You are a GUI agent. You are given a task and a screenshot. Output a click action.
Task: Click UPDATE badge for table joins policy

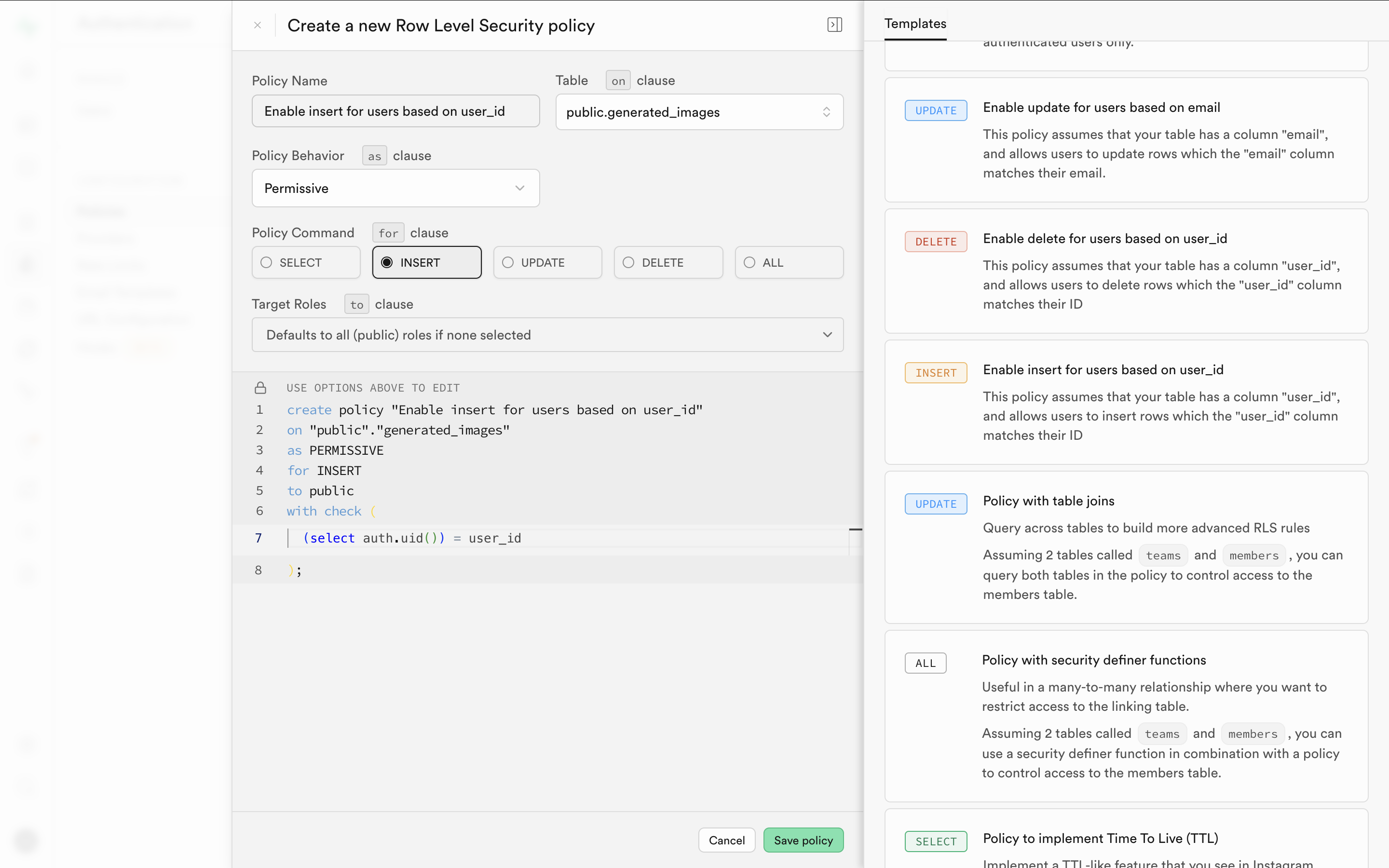936,503
